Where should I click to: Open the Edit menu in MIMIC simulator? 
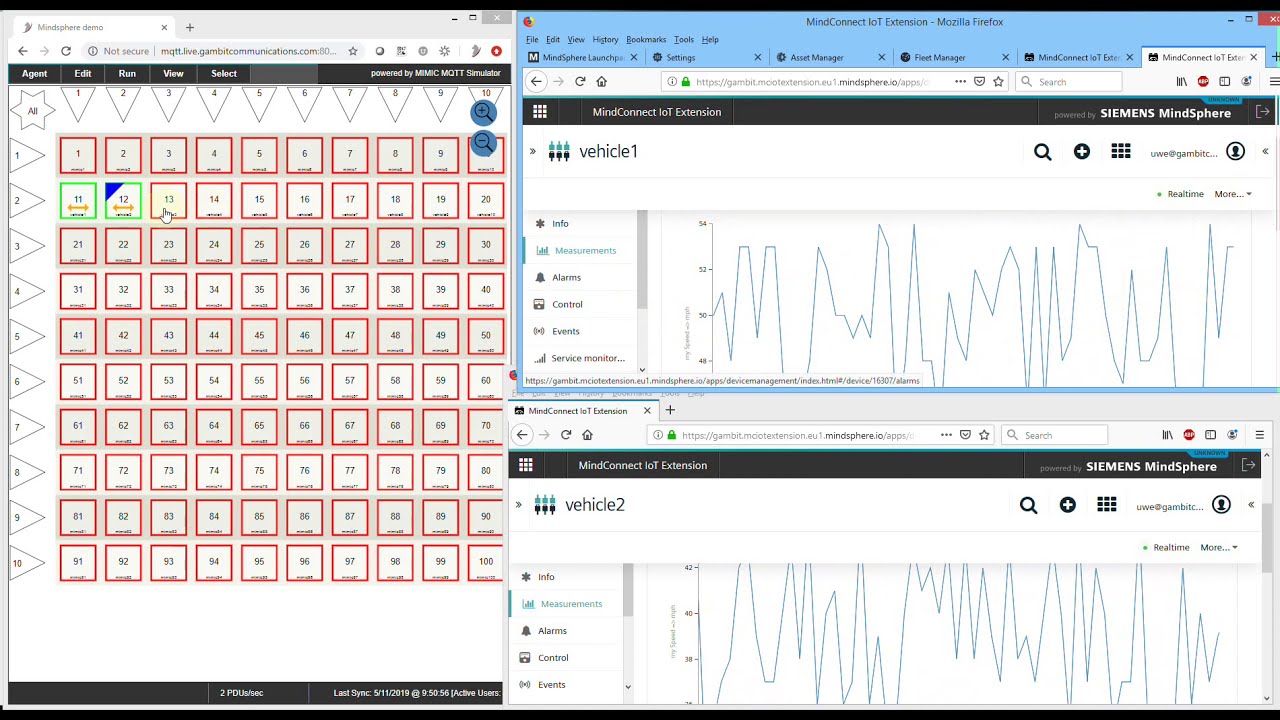tap(83, 73)
